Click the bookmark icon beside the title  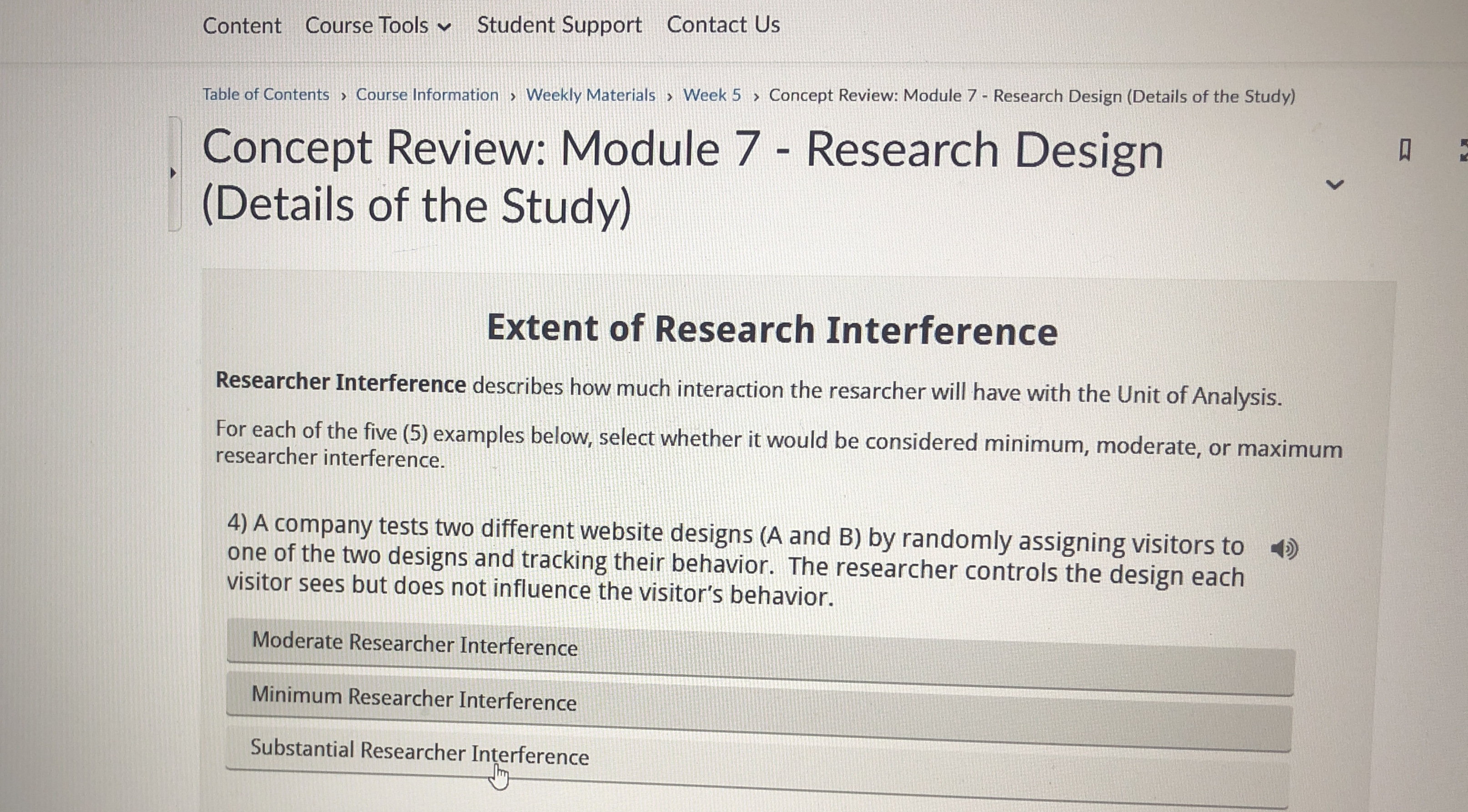1404,151
